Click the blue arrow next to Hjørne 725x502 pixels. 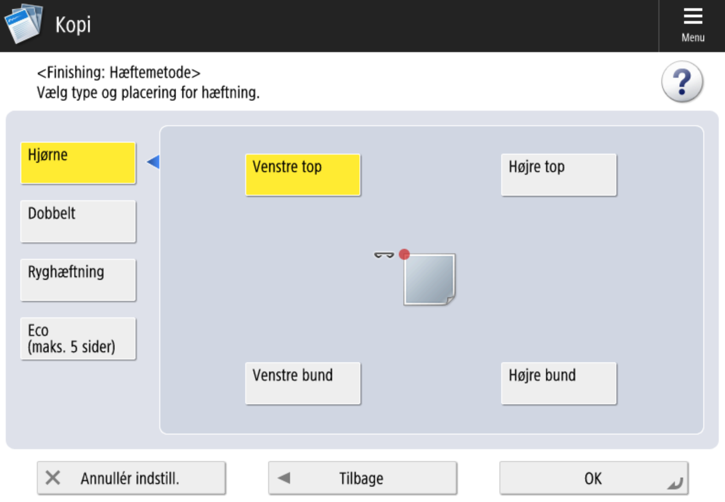coord(153,162)
